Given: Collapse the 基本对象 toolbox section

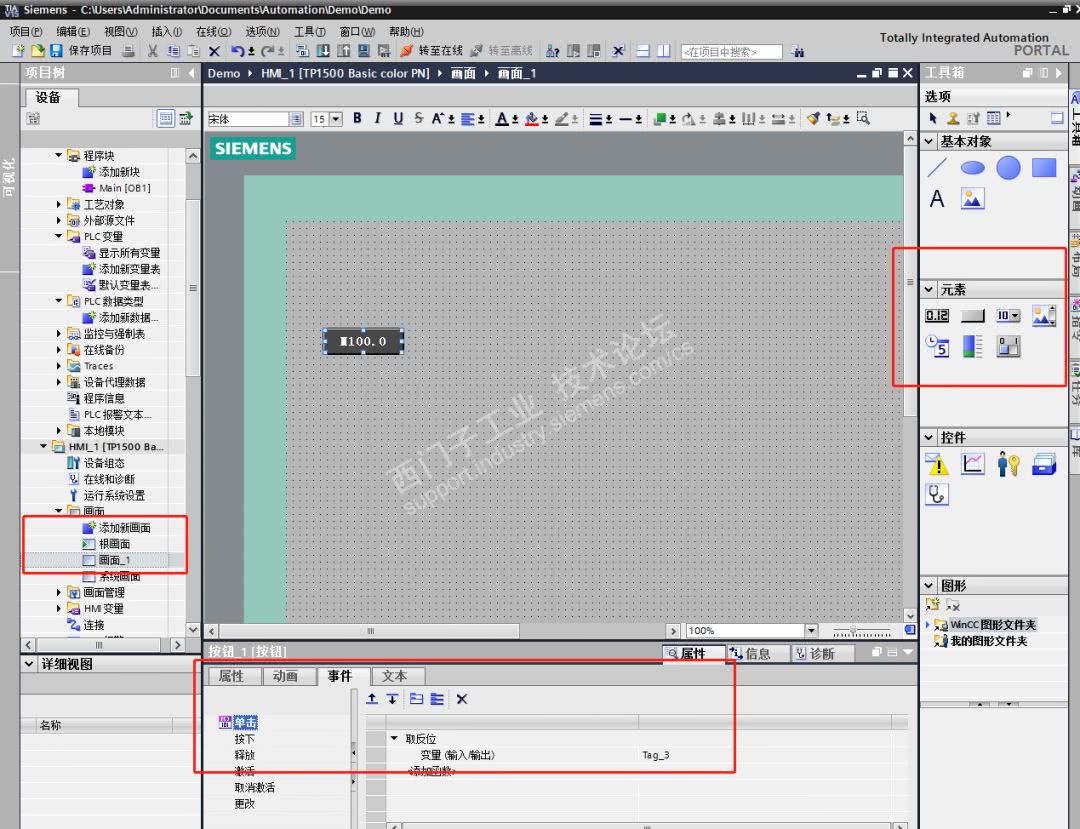Looking at the screenshot, I should tap(928, 141).
